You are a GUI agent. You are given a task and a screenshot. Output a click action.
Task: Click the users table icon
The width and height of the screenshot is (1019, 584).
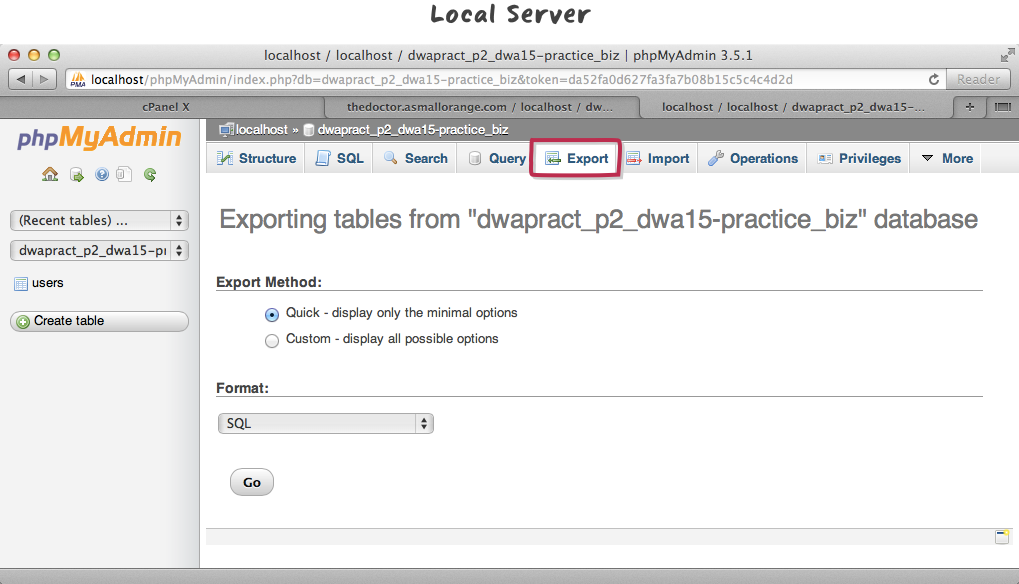pos(21,284)
